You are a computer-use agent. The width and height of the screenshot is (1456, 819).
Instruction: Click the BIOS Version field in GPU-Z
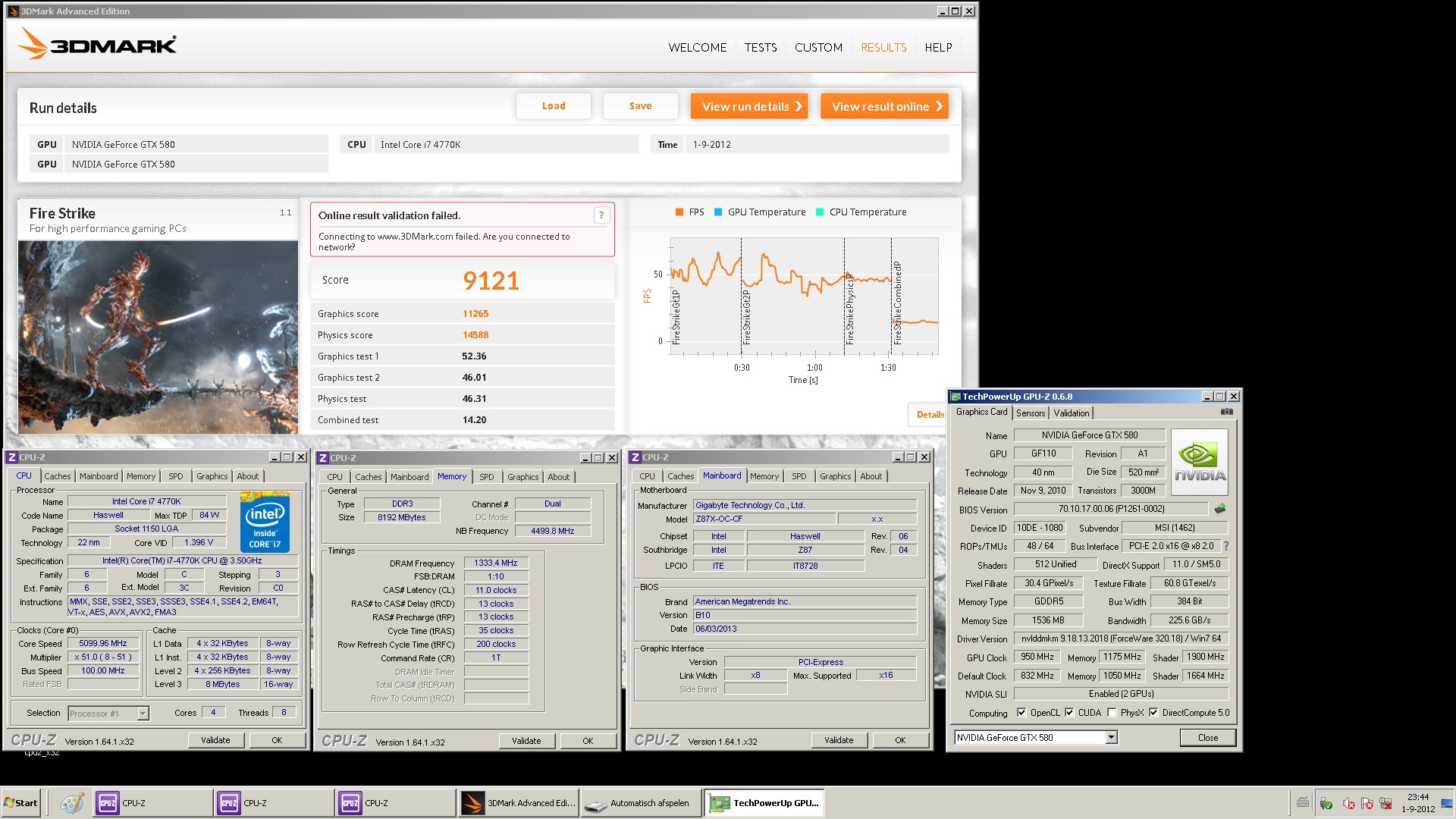click(x=1112, y=509)
